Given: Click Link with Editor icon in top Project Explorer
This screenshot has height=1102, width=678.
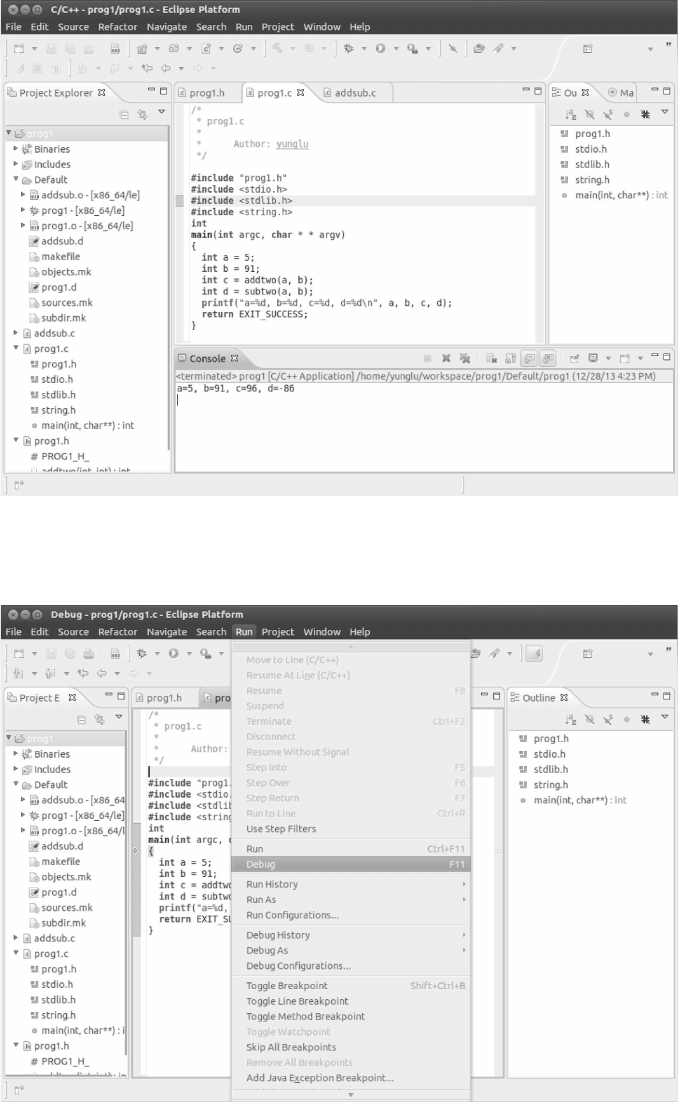Looking at the screenshot, I should pyautogui.click(x=143, y=114).
